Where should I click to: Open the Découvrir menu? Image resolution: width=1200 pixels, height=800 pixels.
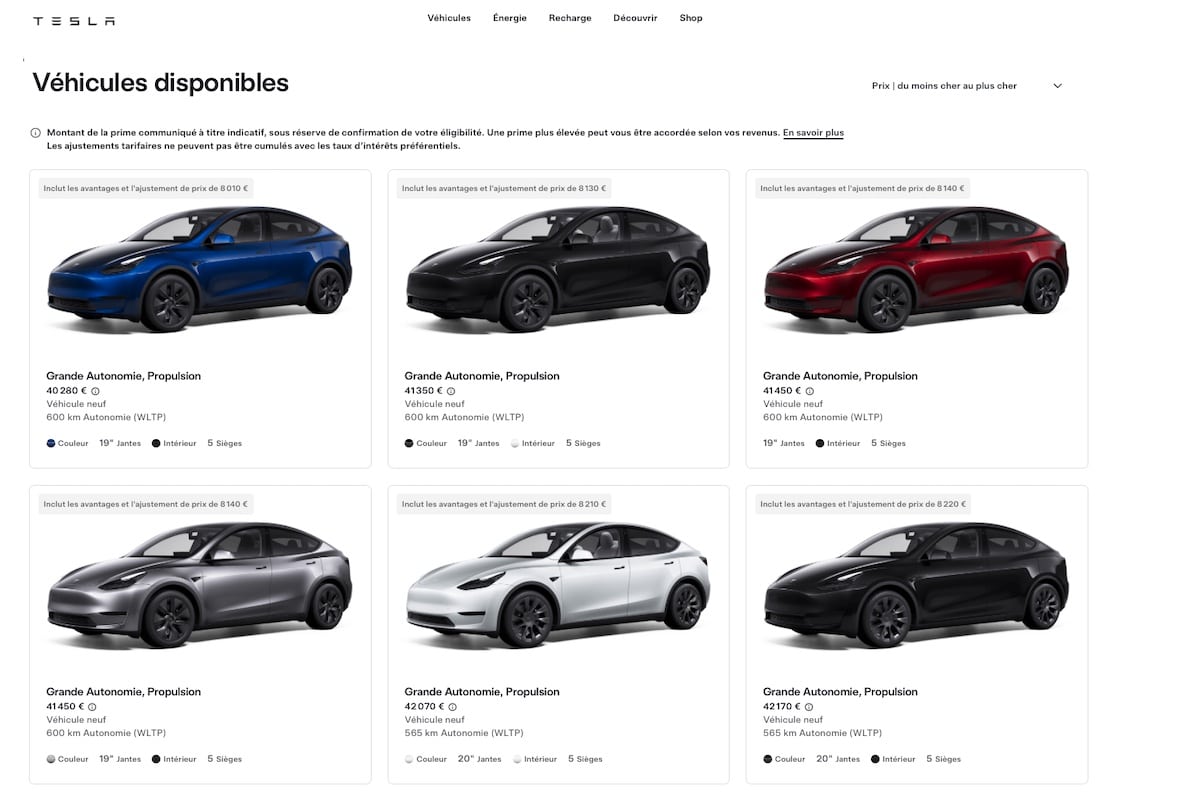(636, 18)
